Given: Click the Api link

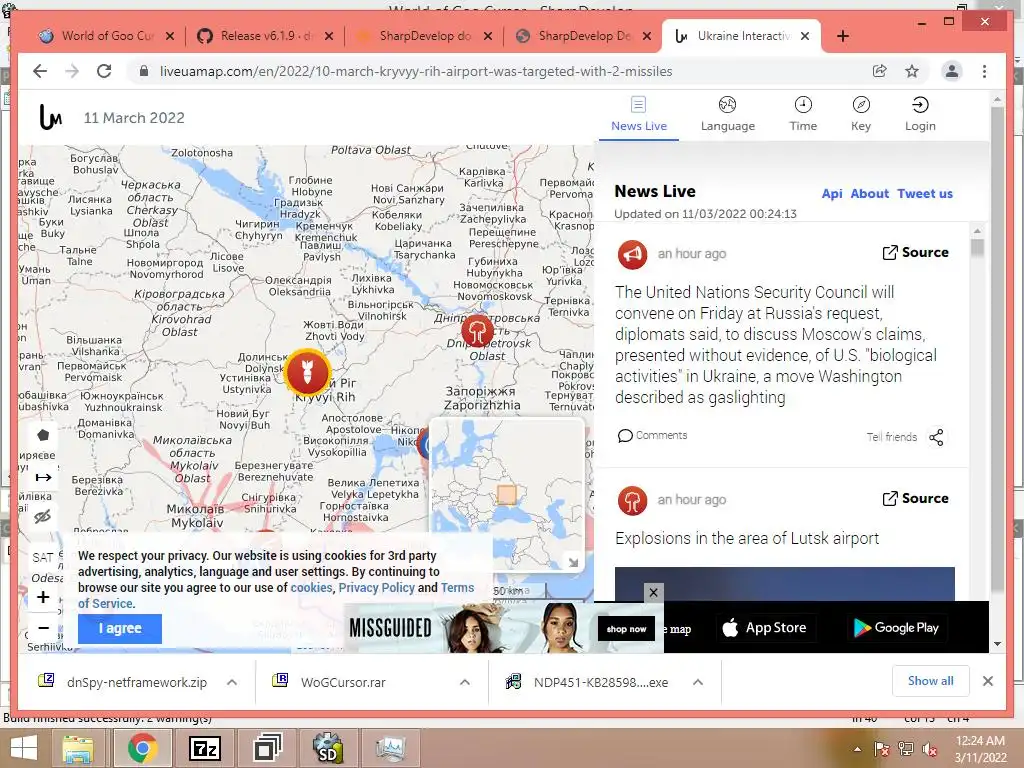Looking at the screenshot, I should point(831,193).
